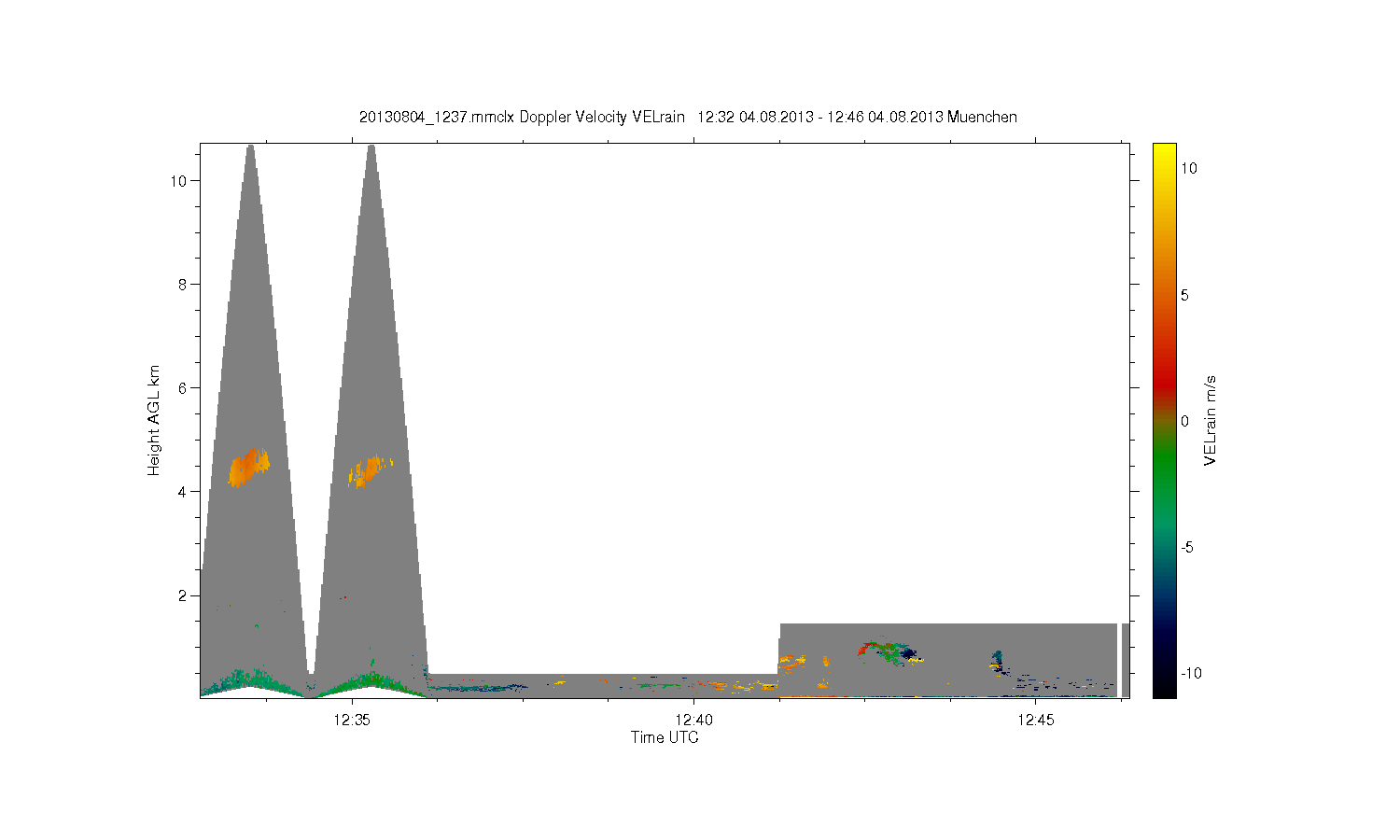Click the velocity color scale bar
The image size is (1400, 840).
(1164, 420)
